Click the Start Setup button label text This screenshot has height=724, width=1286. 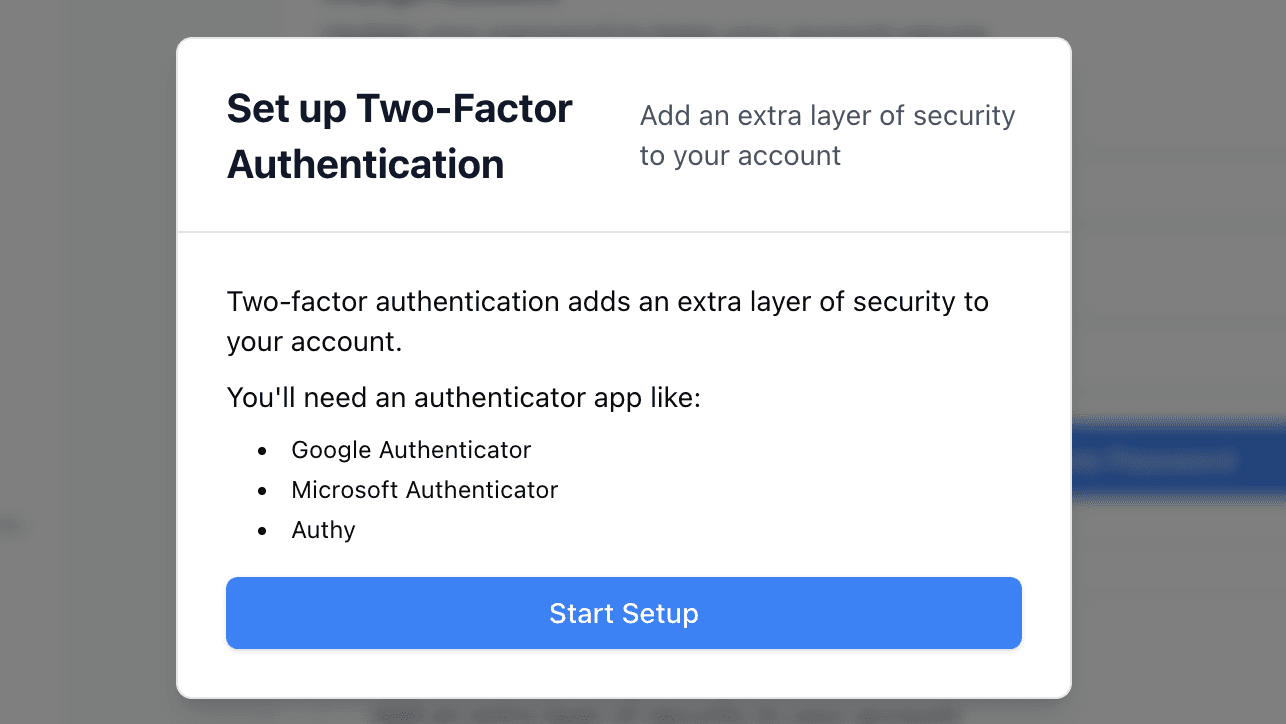(x=623, y=613)
